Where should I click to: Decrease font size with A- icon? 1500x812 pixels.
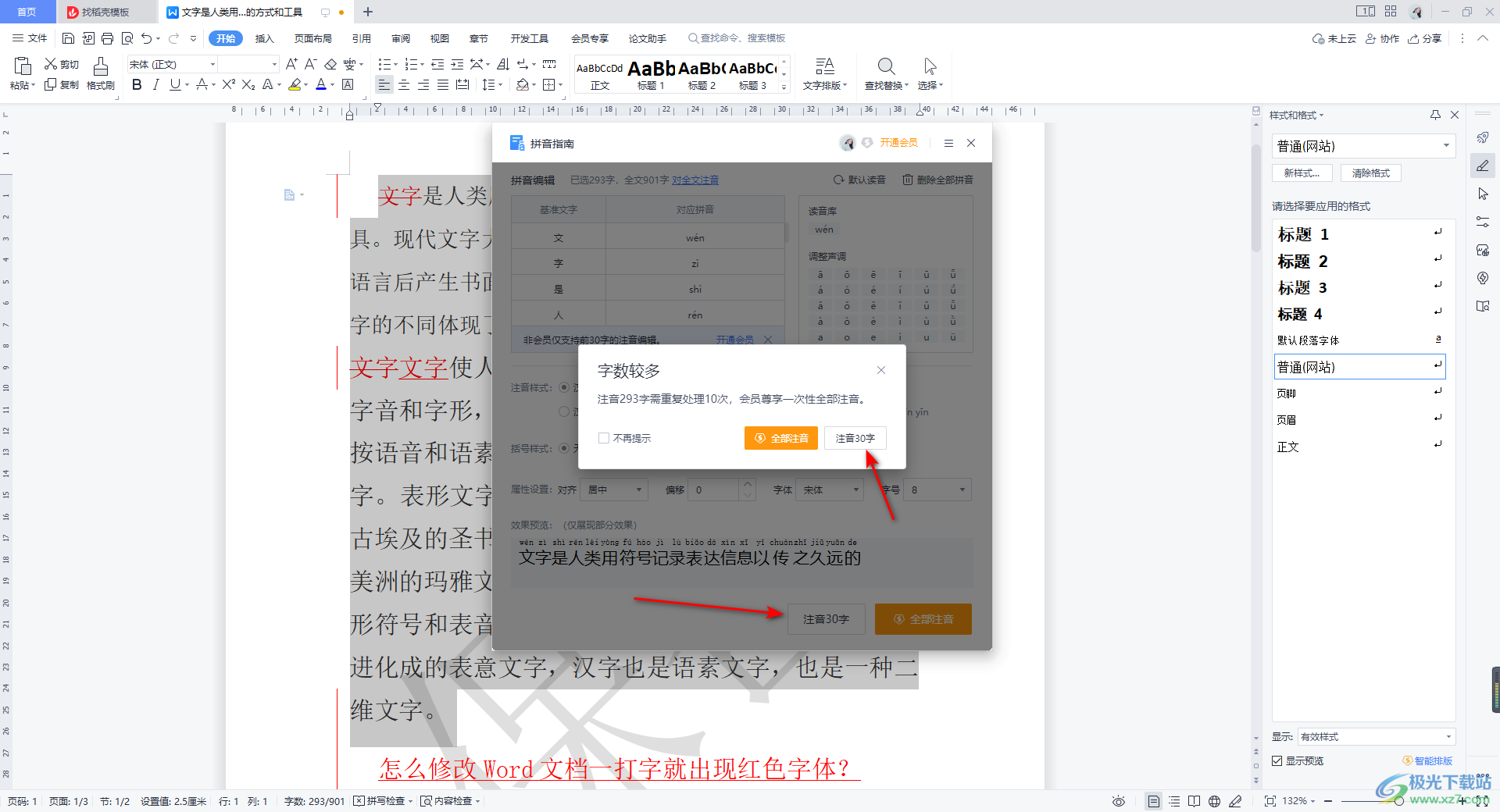[310, 64]
